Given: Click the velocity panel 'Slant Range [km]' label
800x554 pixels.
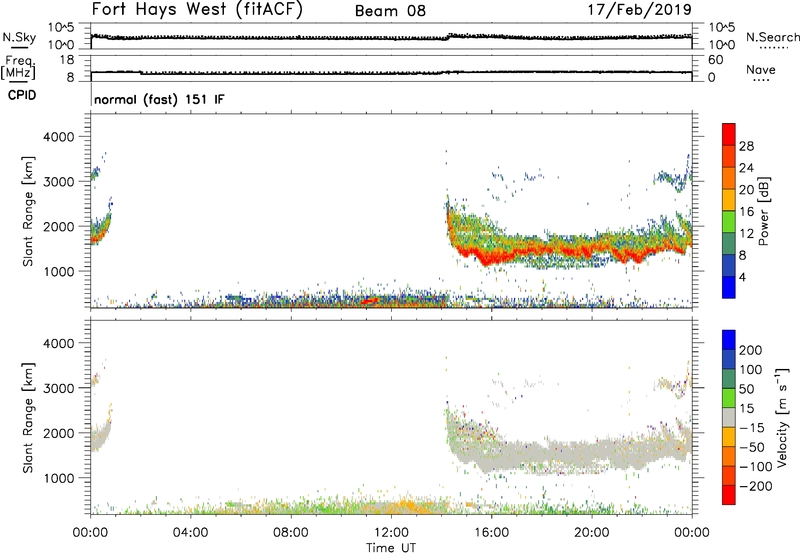Looking at the screenshot, I should point(28,418).
